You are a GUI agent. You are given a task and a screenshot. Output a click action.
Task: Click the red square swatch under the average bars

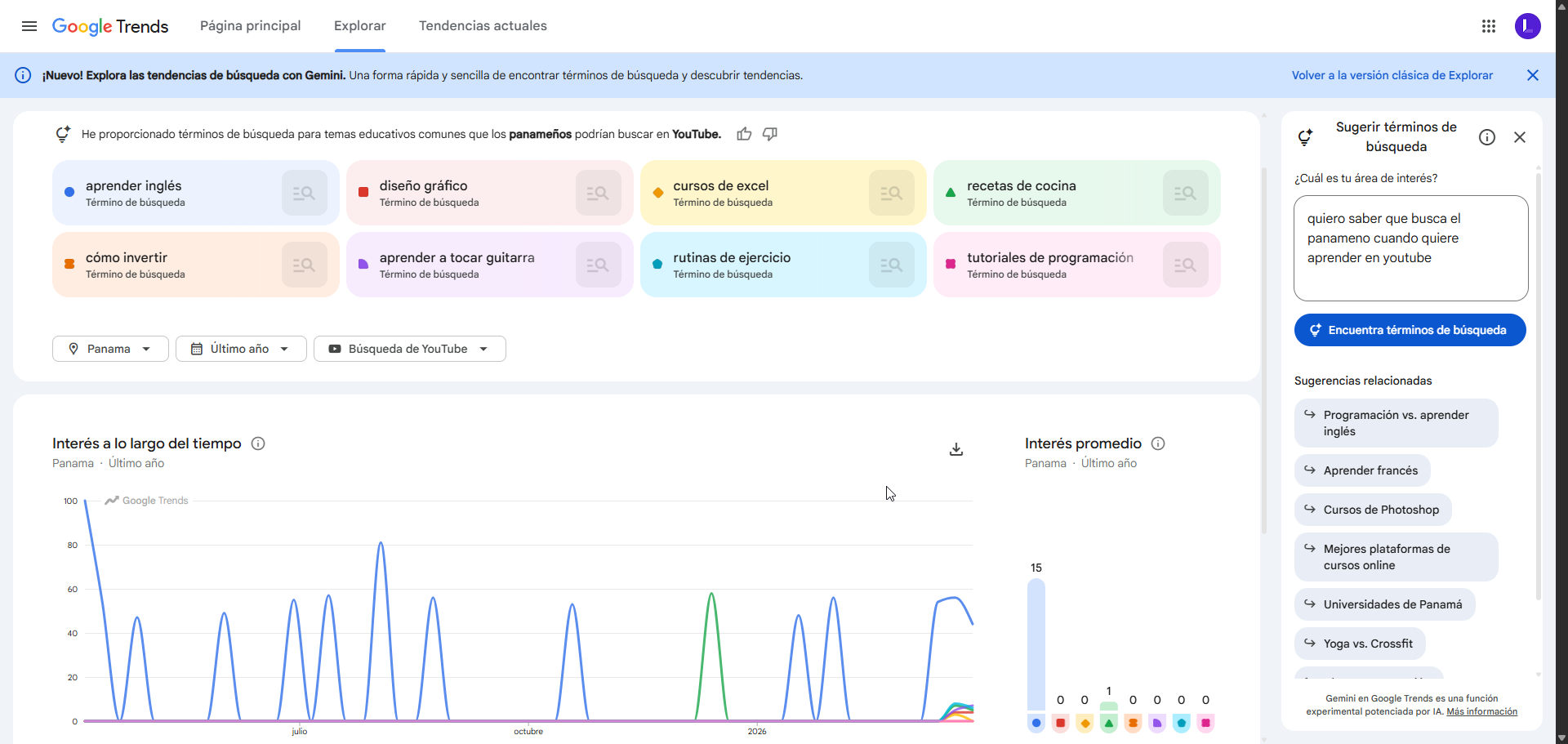point(1061,723)
